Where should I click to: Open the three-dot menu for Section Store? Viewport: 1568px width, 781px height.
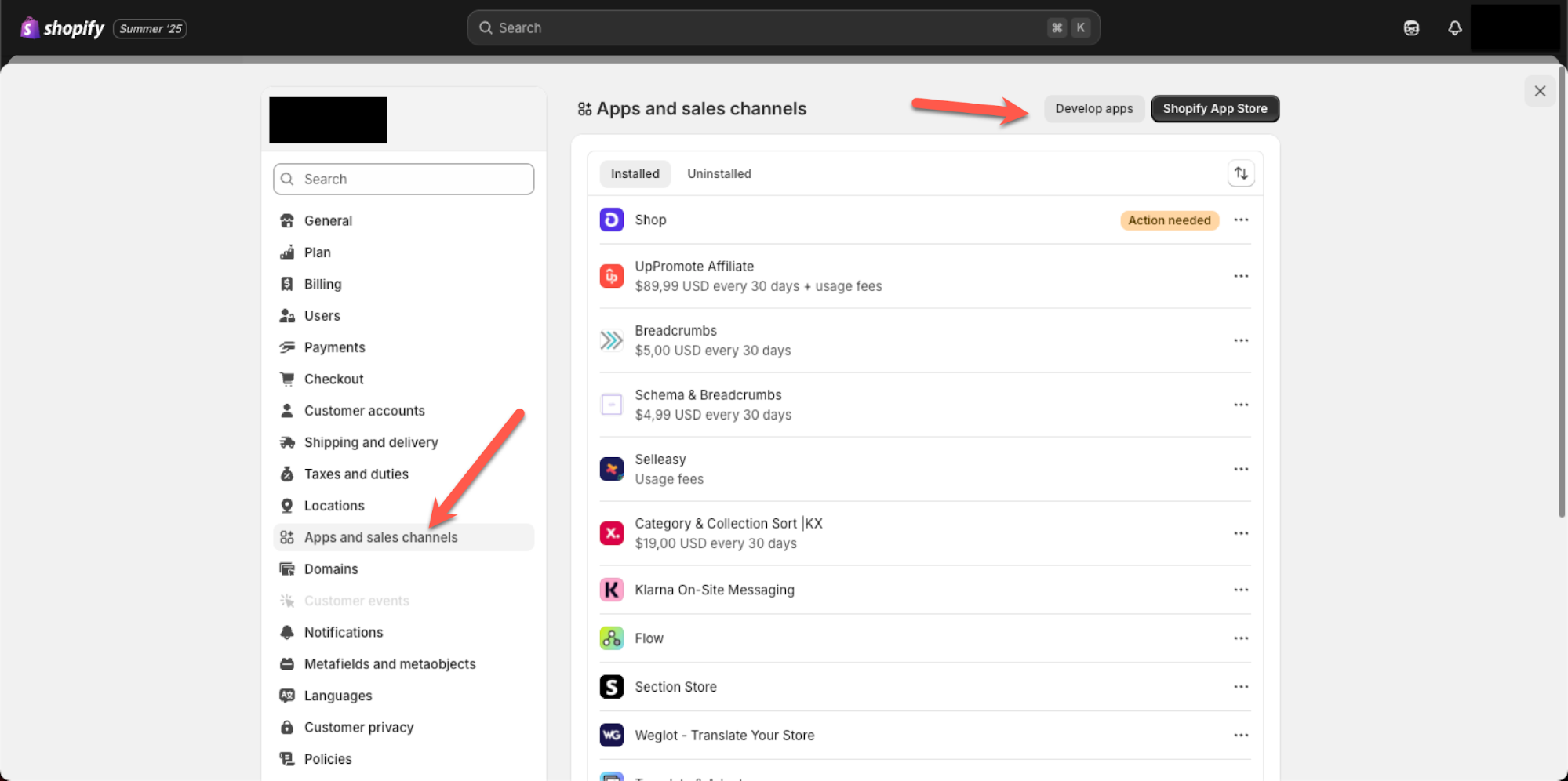(x=1240, y=686)
